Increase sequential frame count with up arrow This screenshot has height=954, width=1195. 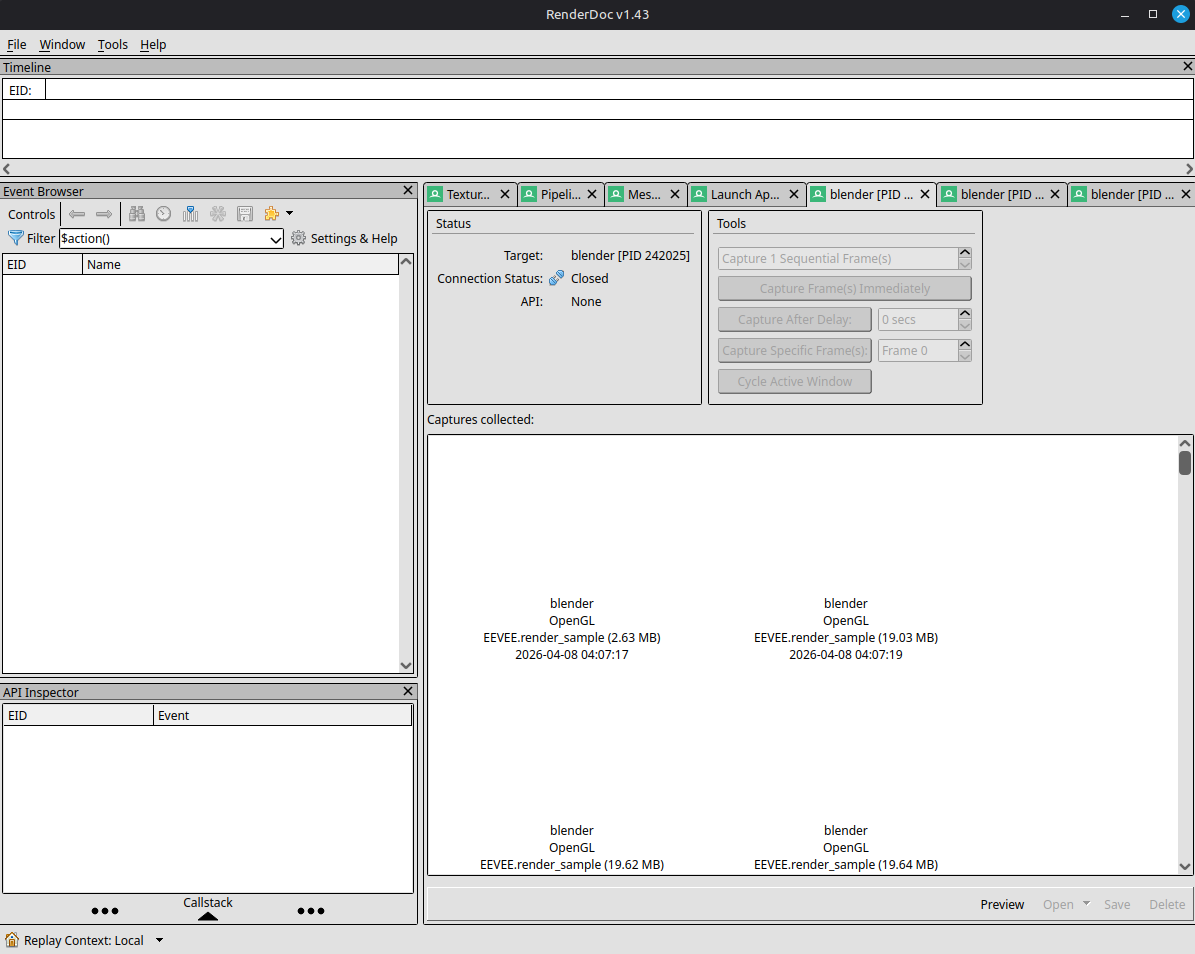coord(965,253)
